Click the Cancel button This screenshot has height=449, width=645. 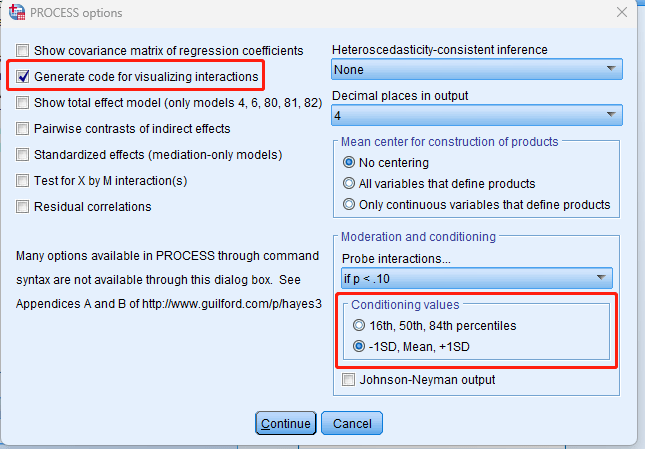tap(352, 423)
